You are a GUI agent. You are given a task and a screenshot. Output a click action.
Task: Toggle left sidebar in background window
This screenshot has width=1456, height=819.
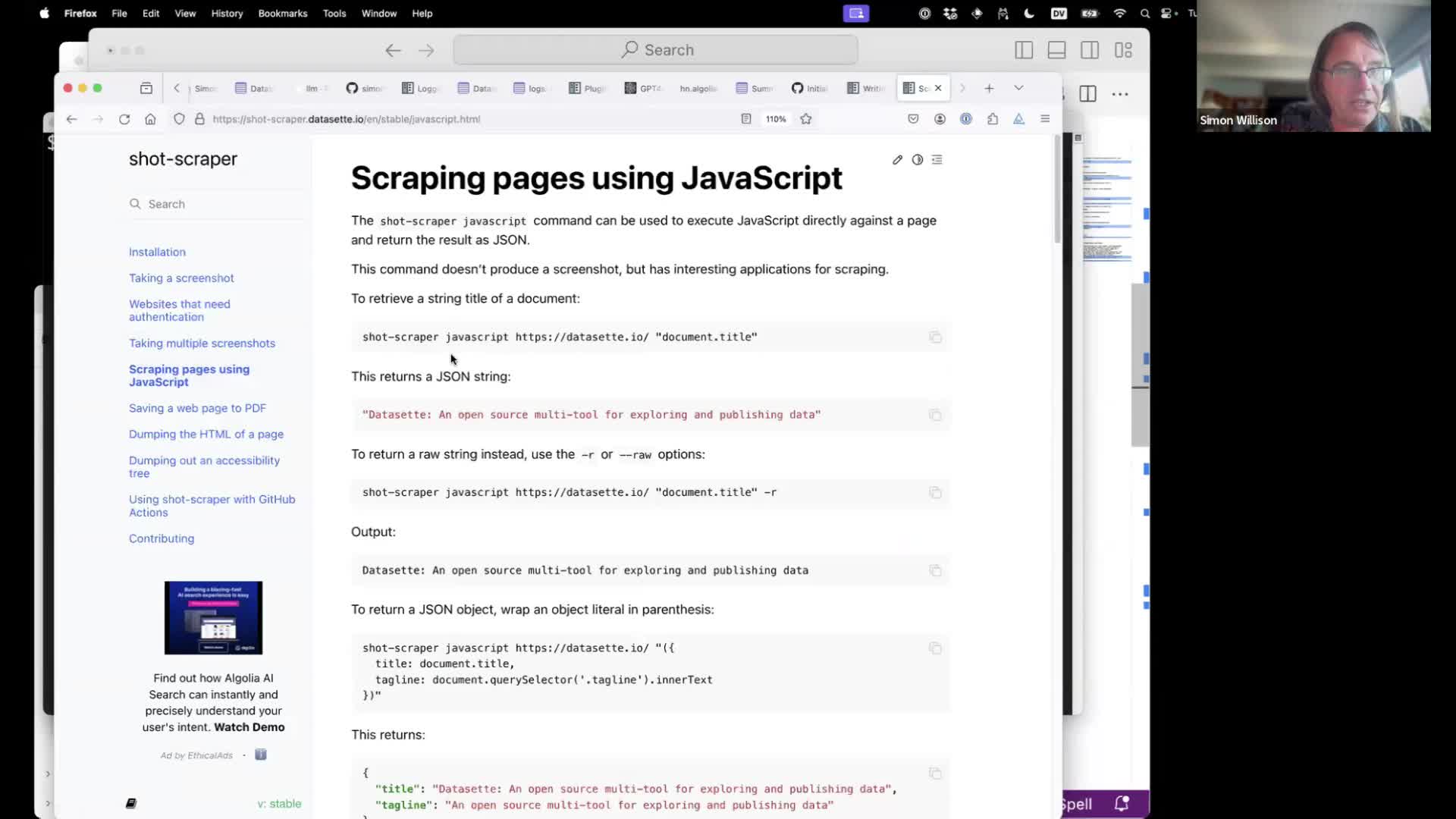1024,50
